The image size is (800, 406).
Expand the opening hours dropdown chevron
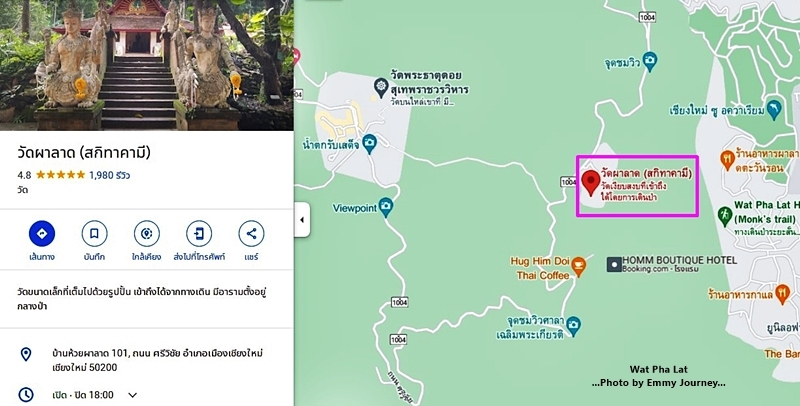132,395
